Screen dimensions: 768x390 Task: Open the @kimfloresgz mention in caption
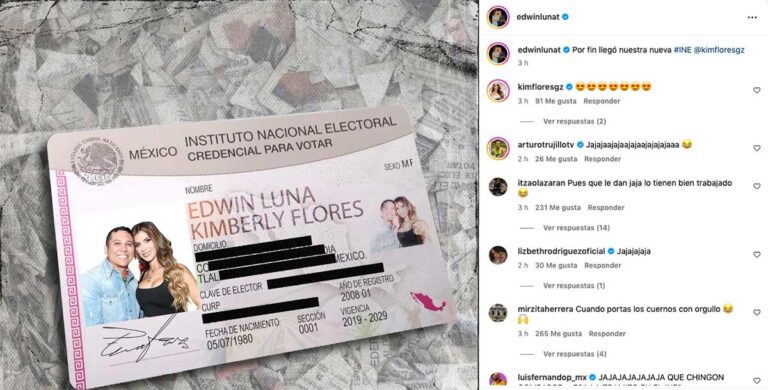pos(719,50)
